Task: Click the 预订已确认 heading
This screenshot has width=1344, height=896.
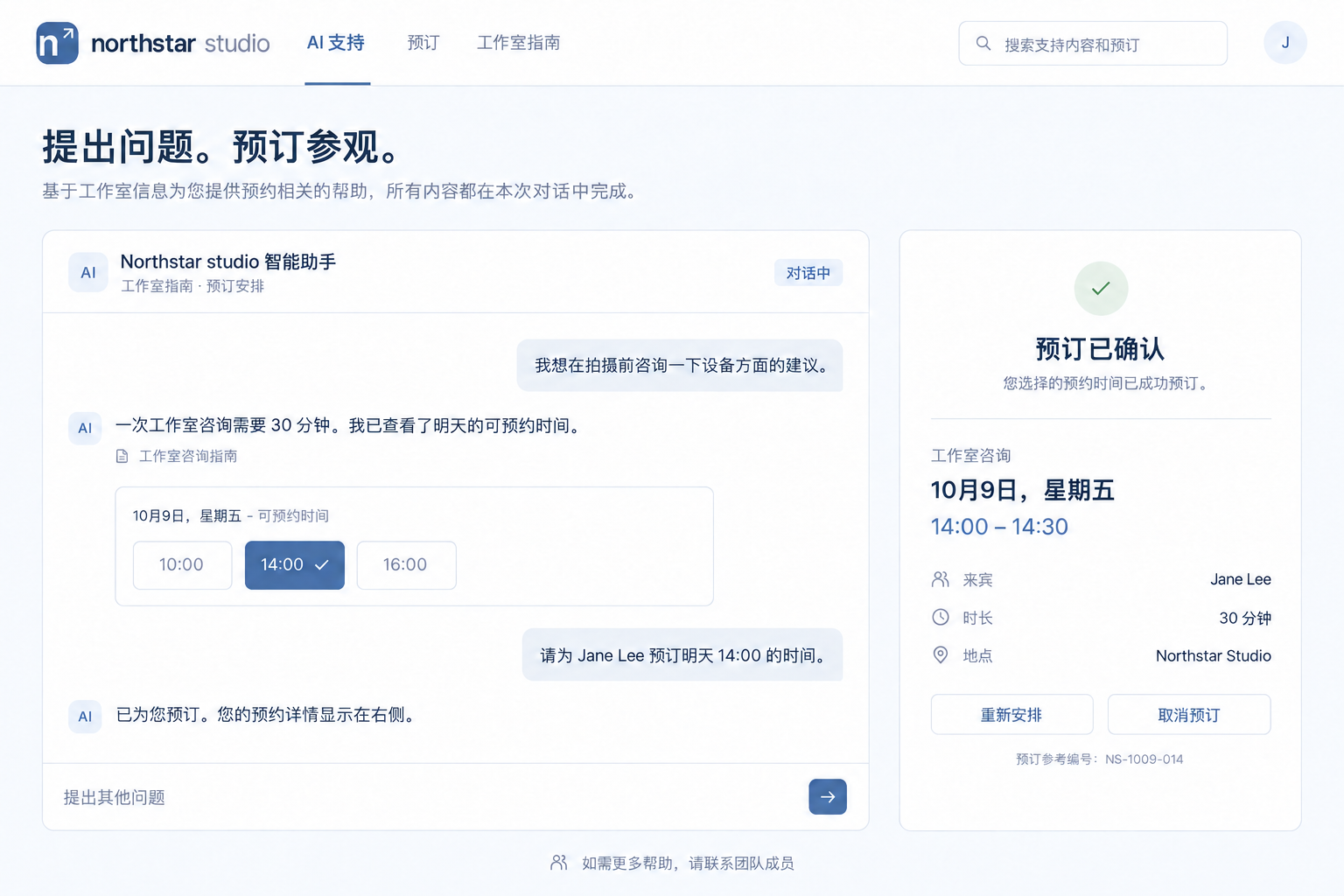Action: pyautogui.click(x=1101, y=349)
